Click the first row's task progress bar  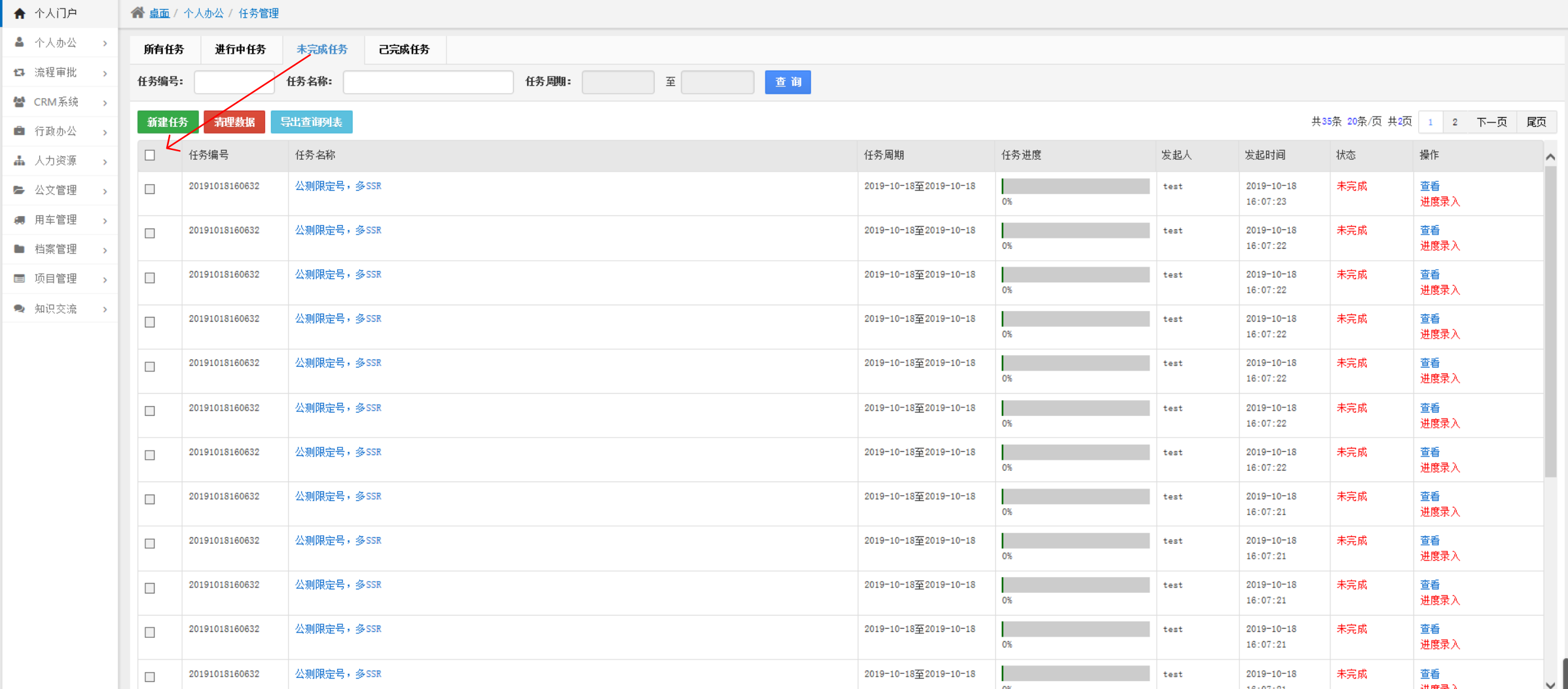coord(1075,187)
